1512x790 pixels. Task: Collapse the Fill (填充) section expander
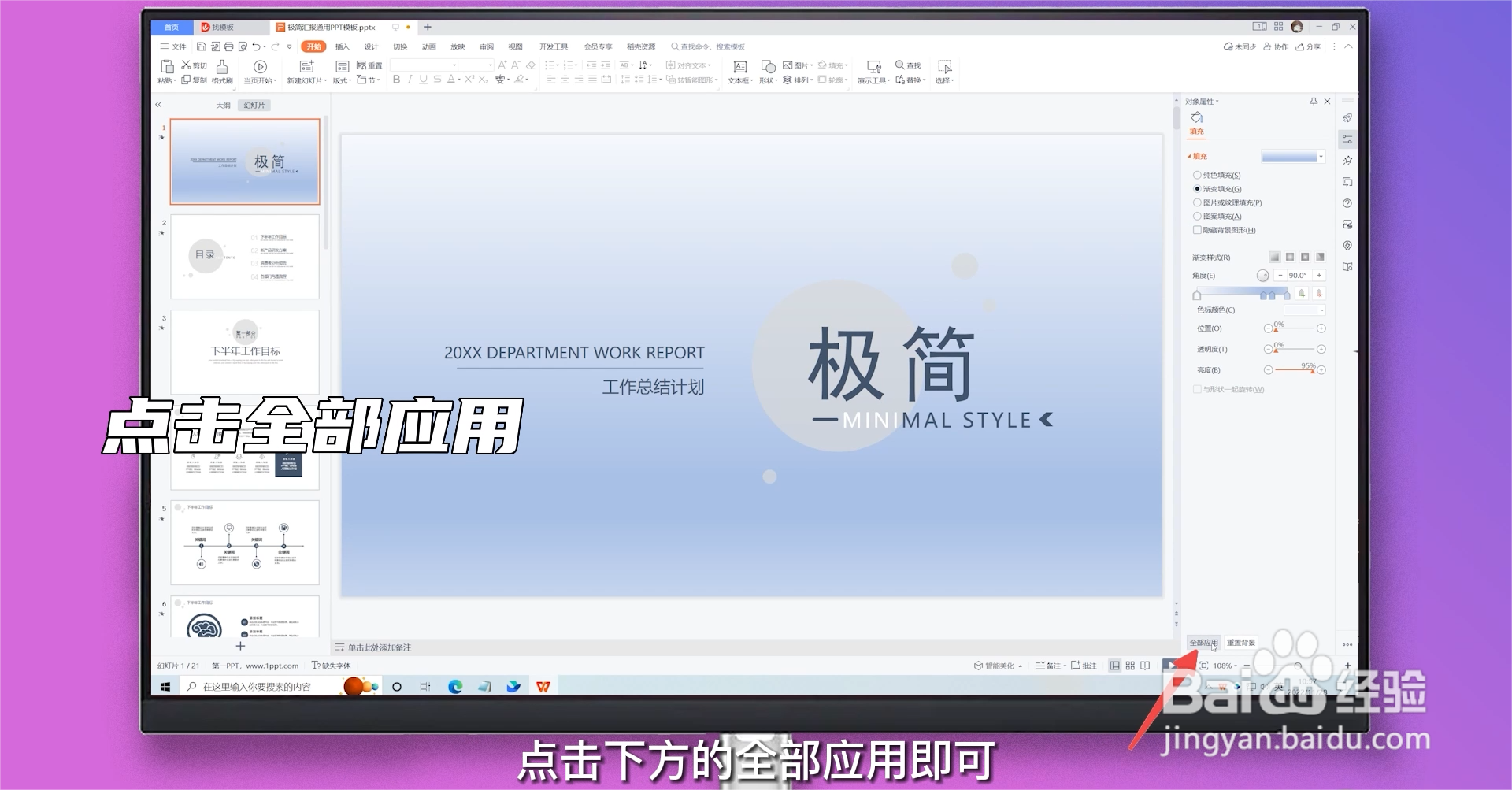point(1189,157)
